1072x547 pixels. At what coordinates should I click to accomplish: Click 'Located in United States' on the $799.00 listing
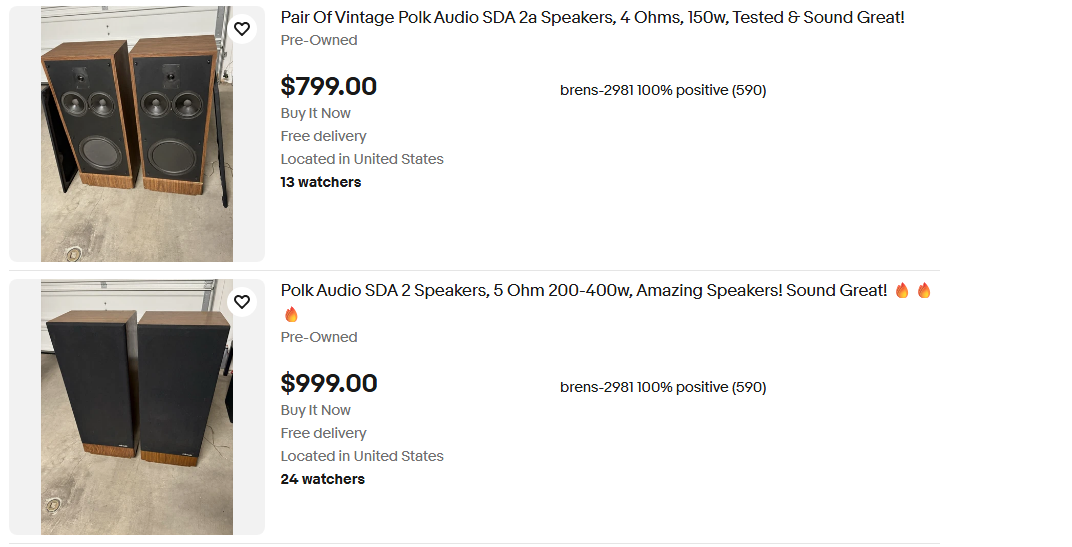pyautogui.click(x=362, y=160)
